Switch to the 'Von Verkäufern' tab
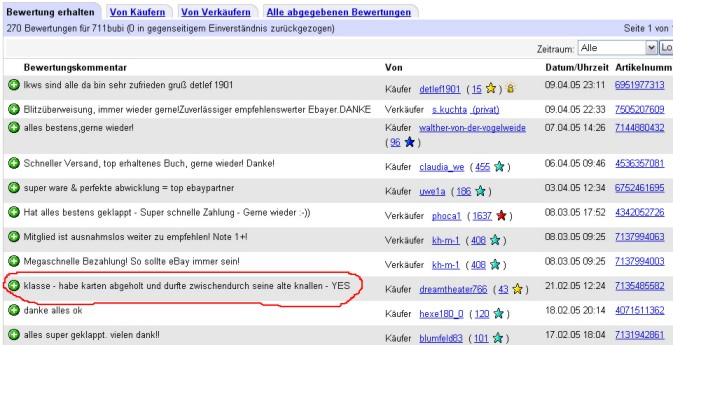The height and width of the screenshot is (415, 723). tap(215, 11)
